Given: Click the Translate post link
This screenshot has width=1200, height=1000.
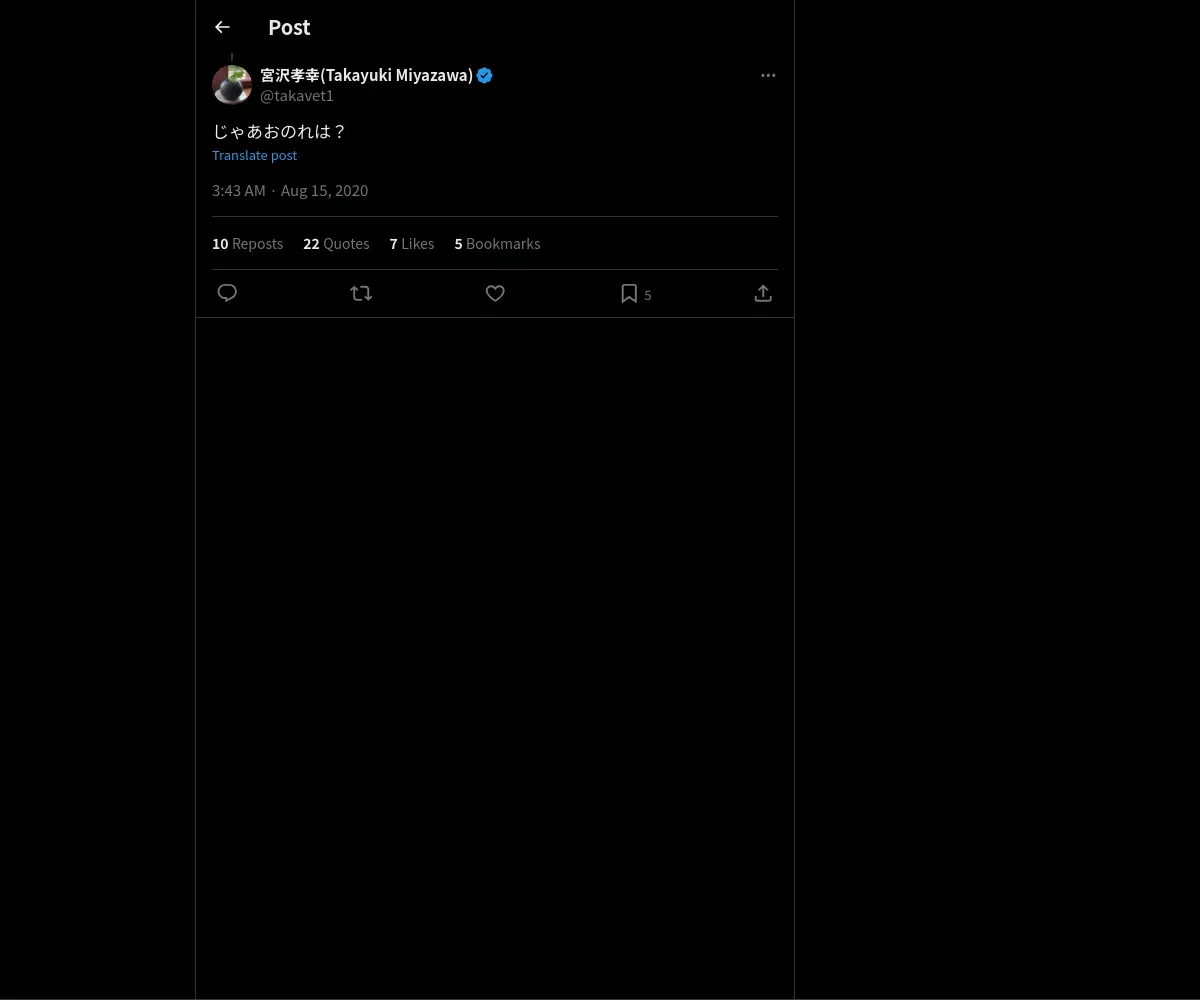Looking at the screenshot, I should pos(254,155).
